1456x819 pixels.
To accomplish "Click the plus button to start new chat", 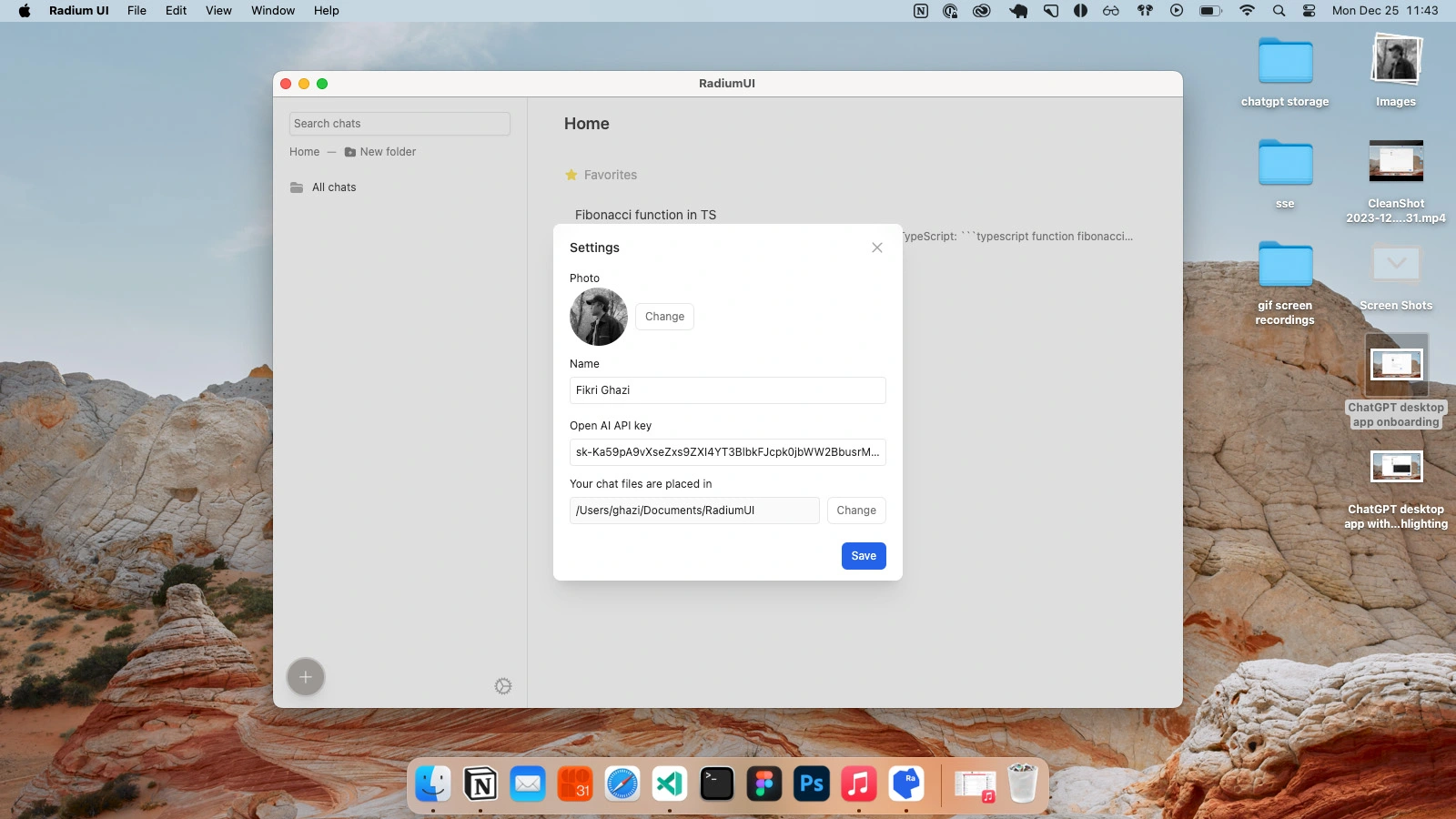I will click(306, 677).
